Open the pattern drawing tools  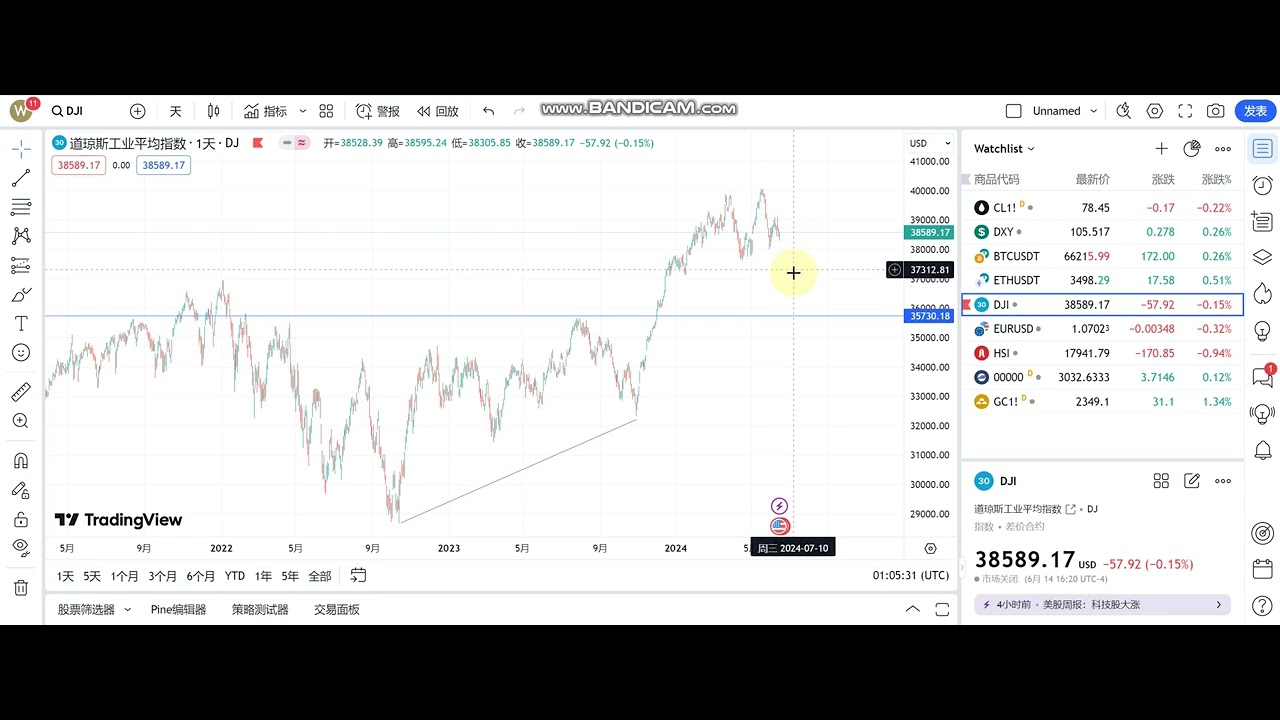click(21, 236)
